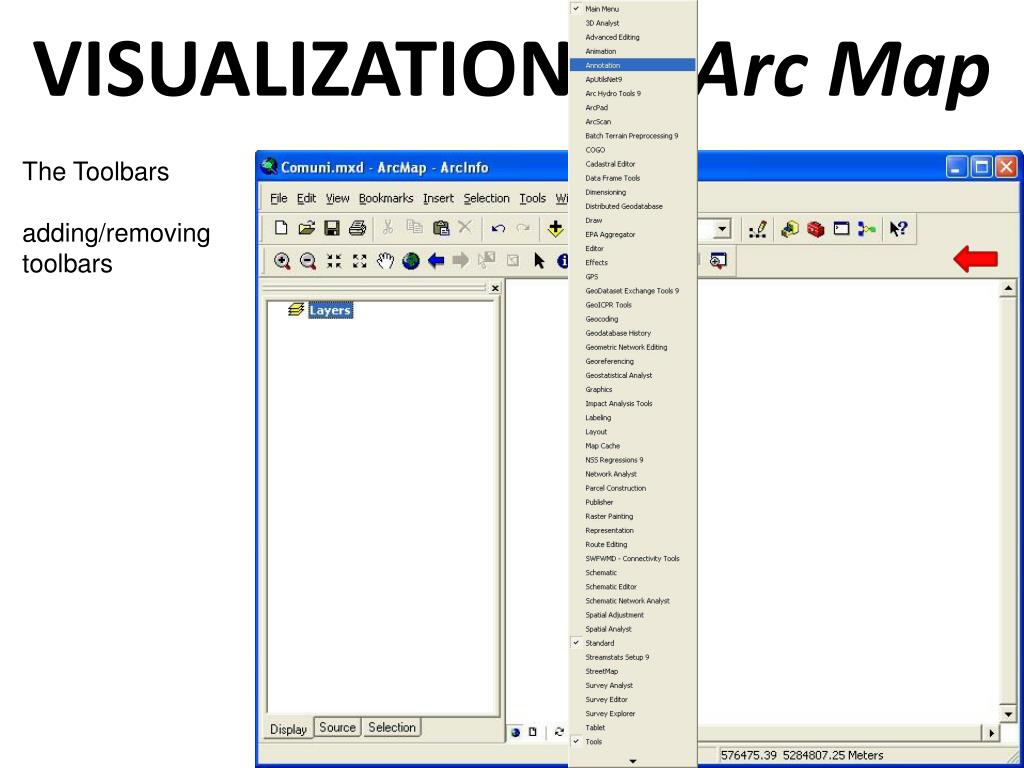Undo the last action with the Undo arrow

point(498,228)
